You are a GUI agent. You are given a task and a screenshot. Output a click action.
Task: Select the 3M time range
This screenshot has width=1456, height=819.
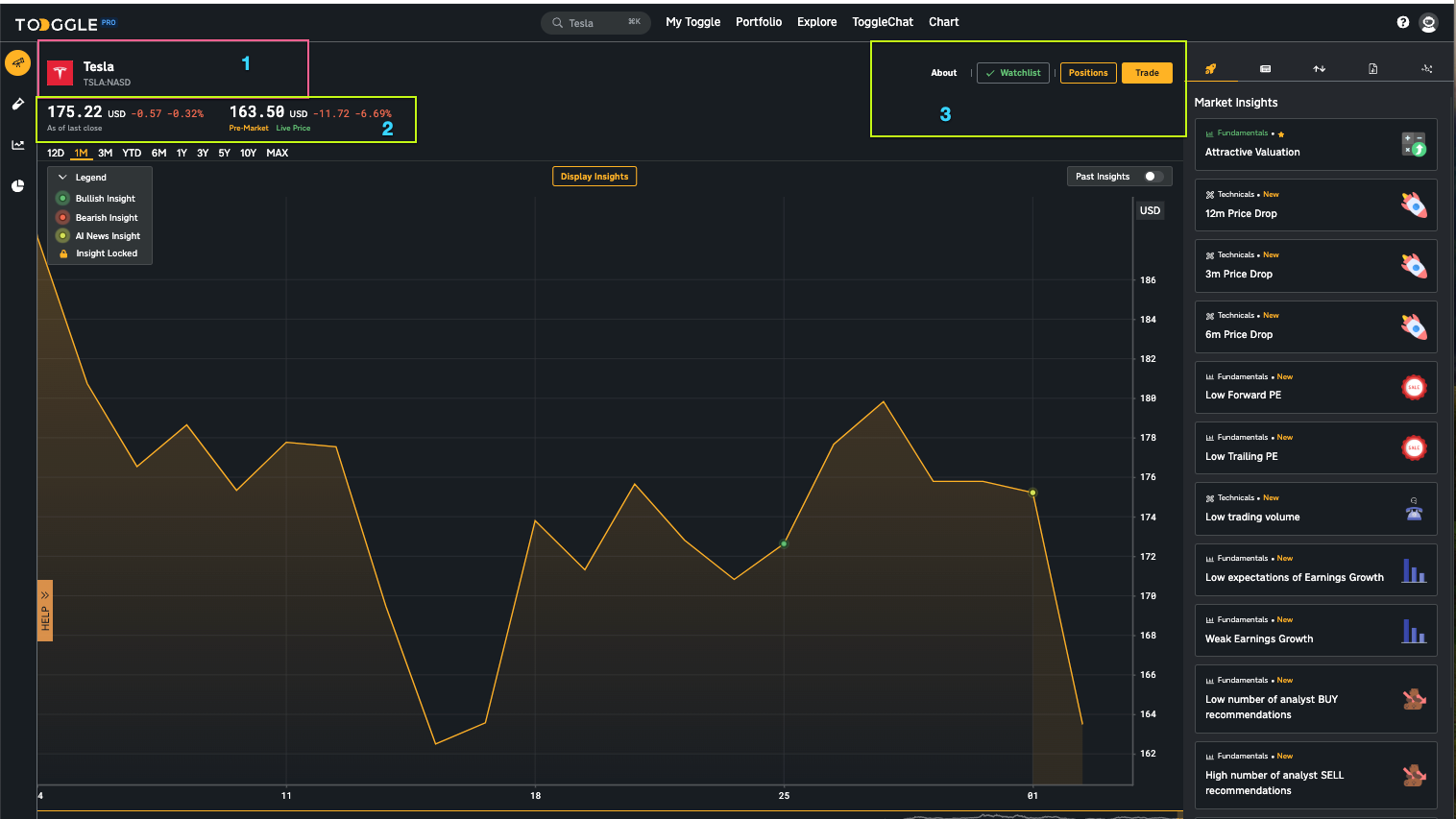[106, 153]
